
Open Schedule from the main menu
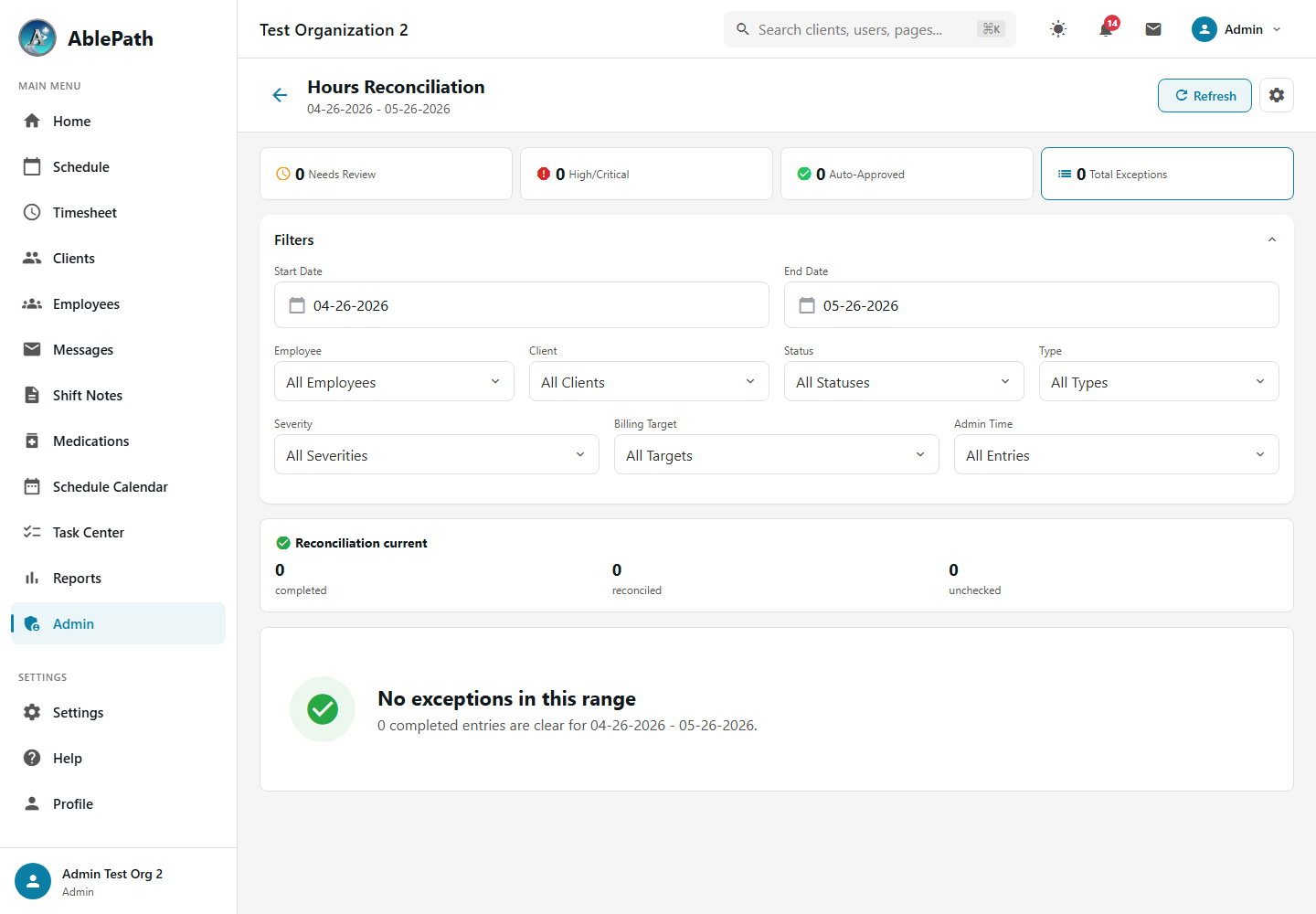(118, 167)
